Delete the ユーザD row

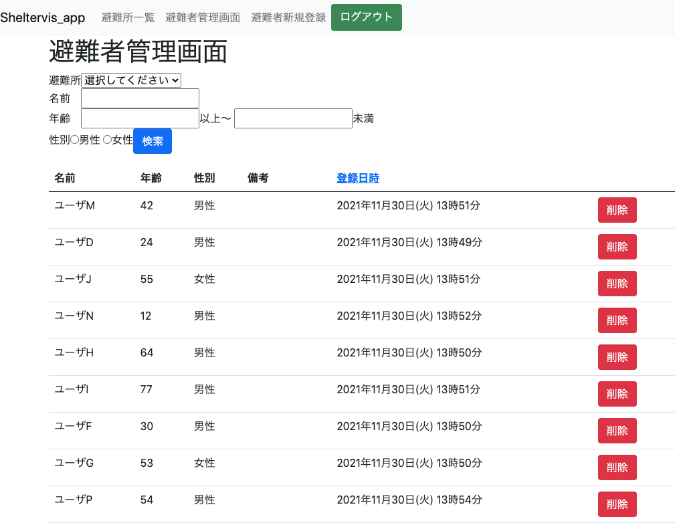point(617,247)
